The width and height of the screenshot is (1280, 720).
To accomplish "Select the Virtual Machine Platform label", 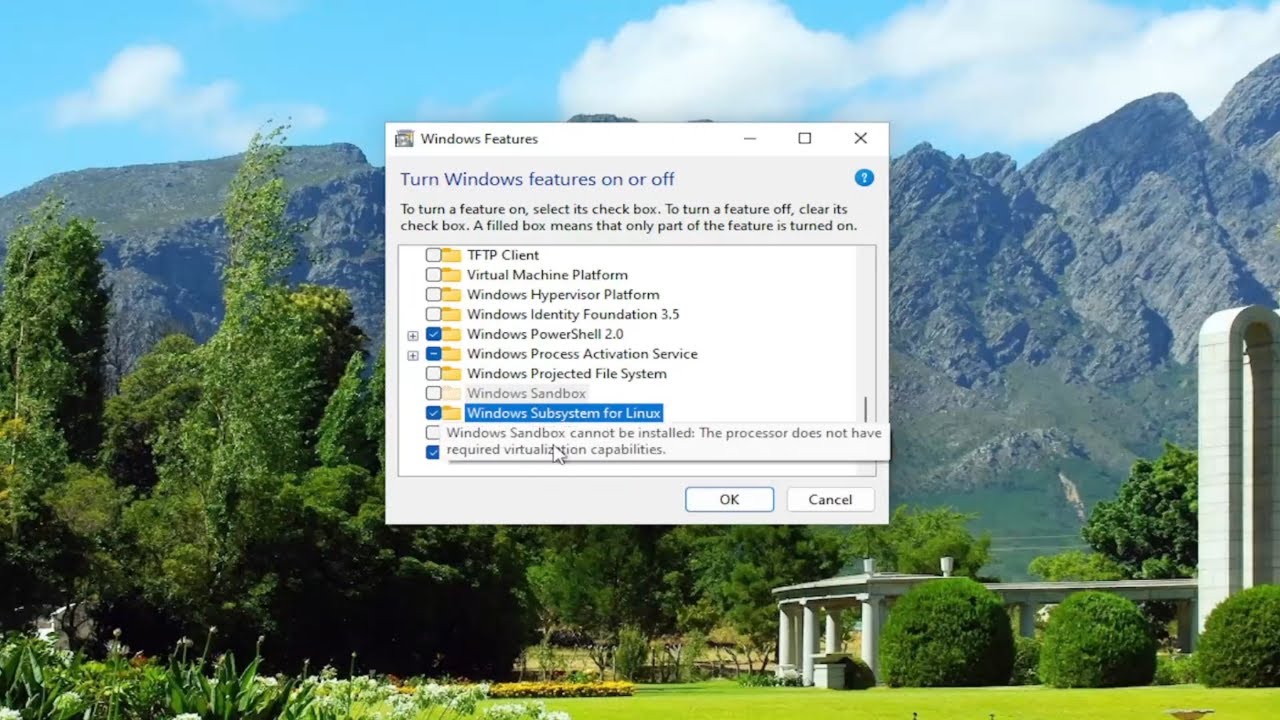I will [547, 275].
